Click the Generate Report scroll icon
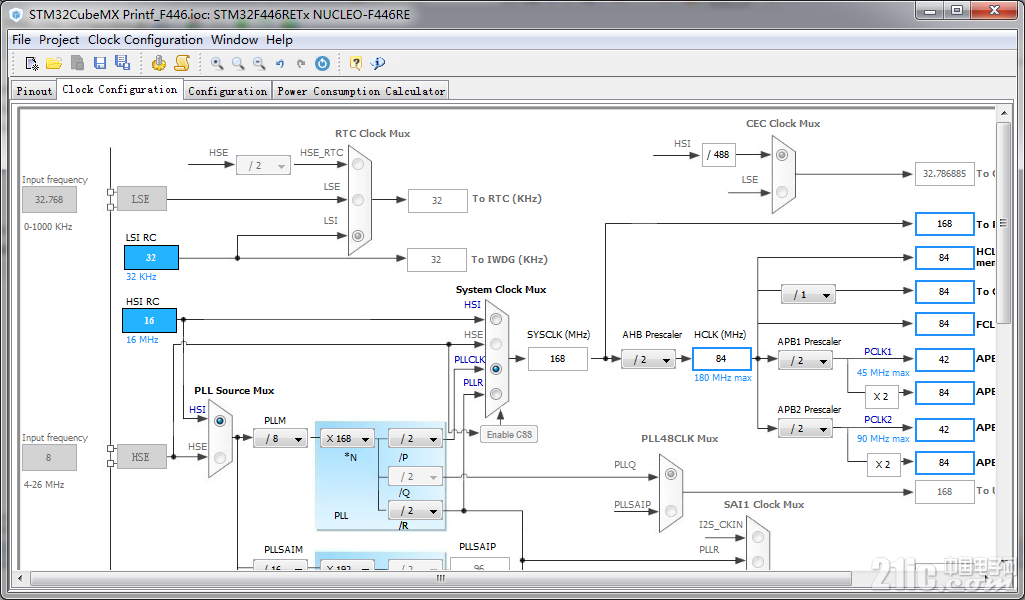 [x=182, y=63]
